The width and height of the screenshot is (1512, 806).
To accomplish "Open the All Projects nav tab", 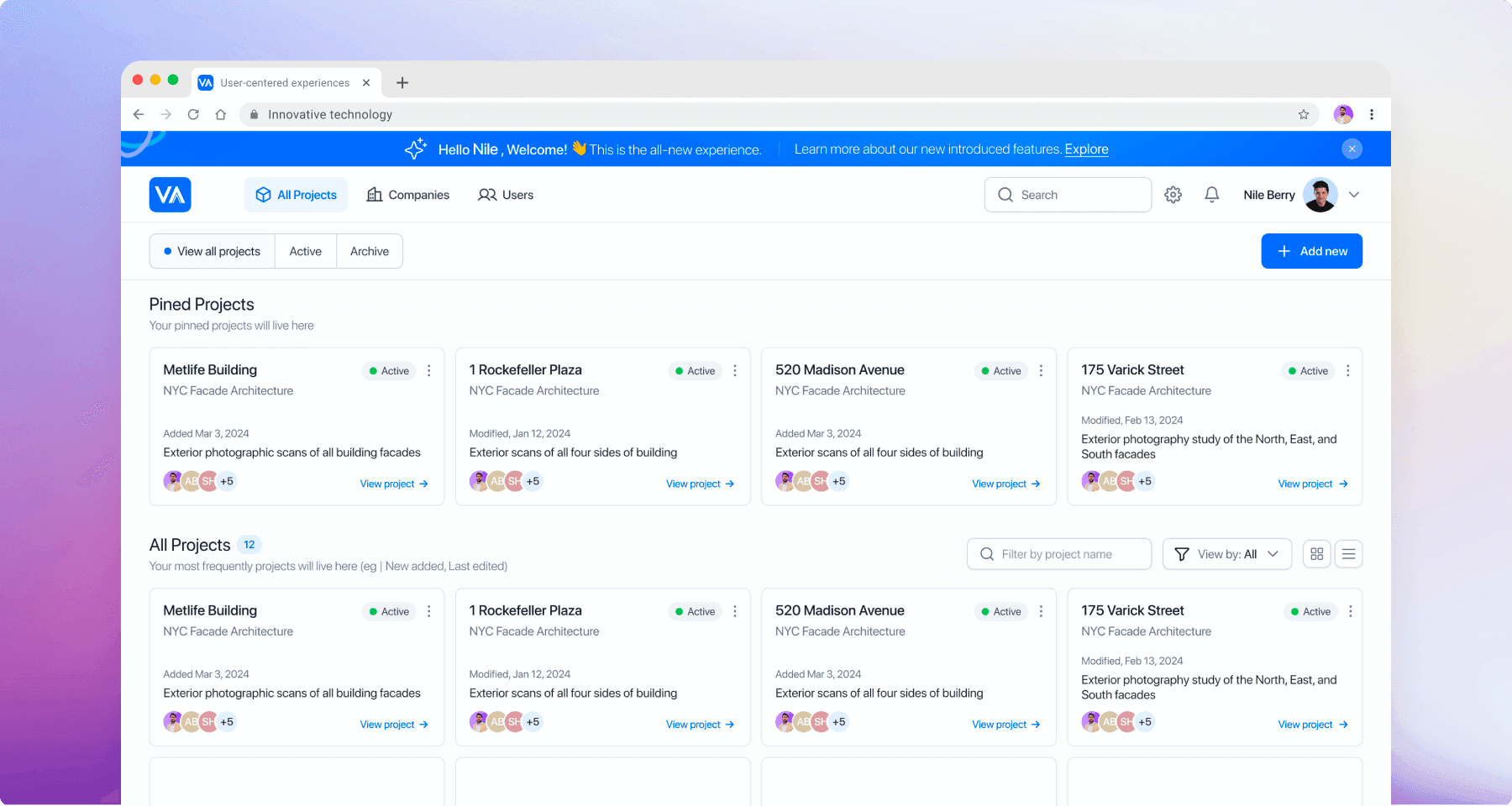I will tap(296, 195).
